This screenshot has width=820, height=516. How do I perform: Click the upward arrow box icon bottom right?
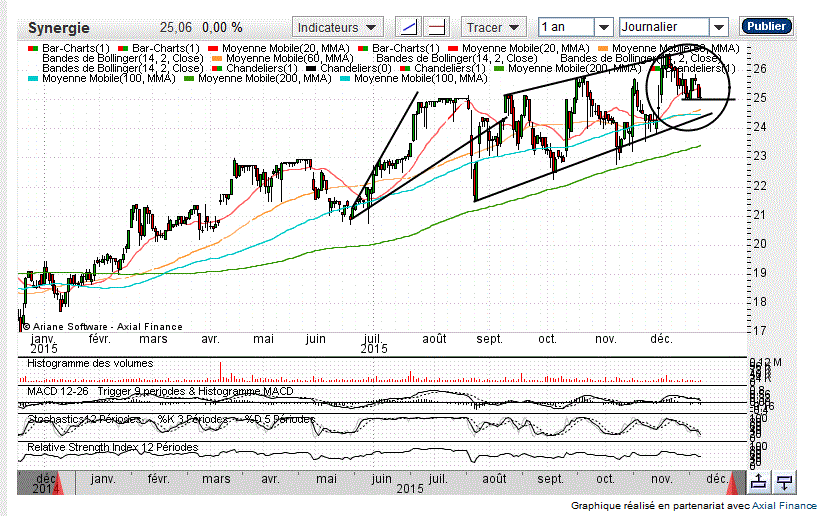point(758,482)
